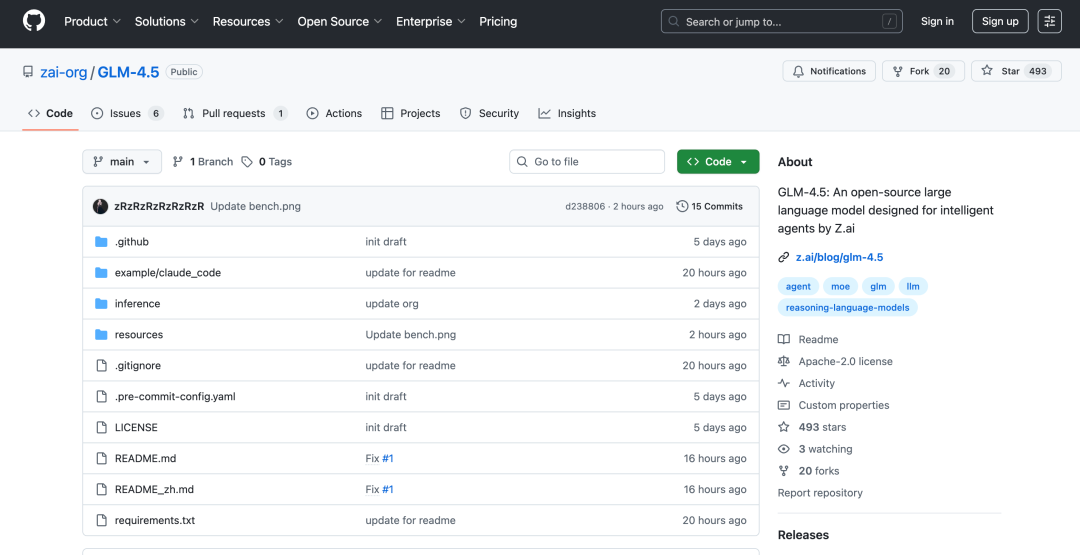Click the Activity pulse icon
The image size is (1080, 555).
tap(784, 383)
